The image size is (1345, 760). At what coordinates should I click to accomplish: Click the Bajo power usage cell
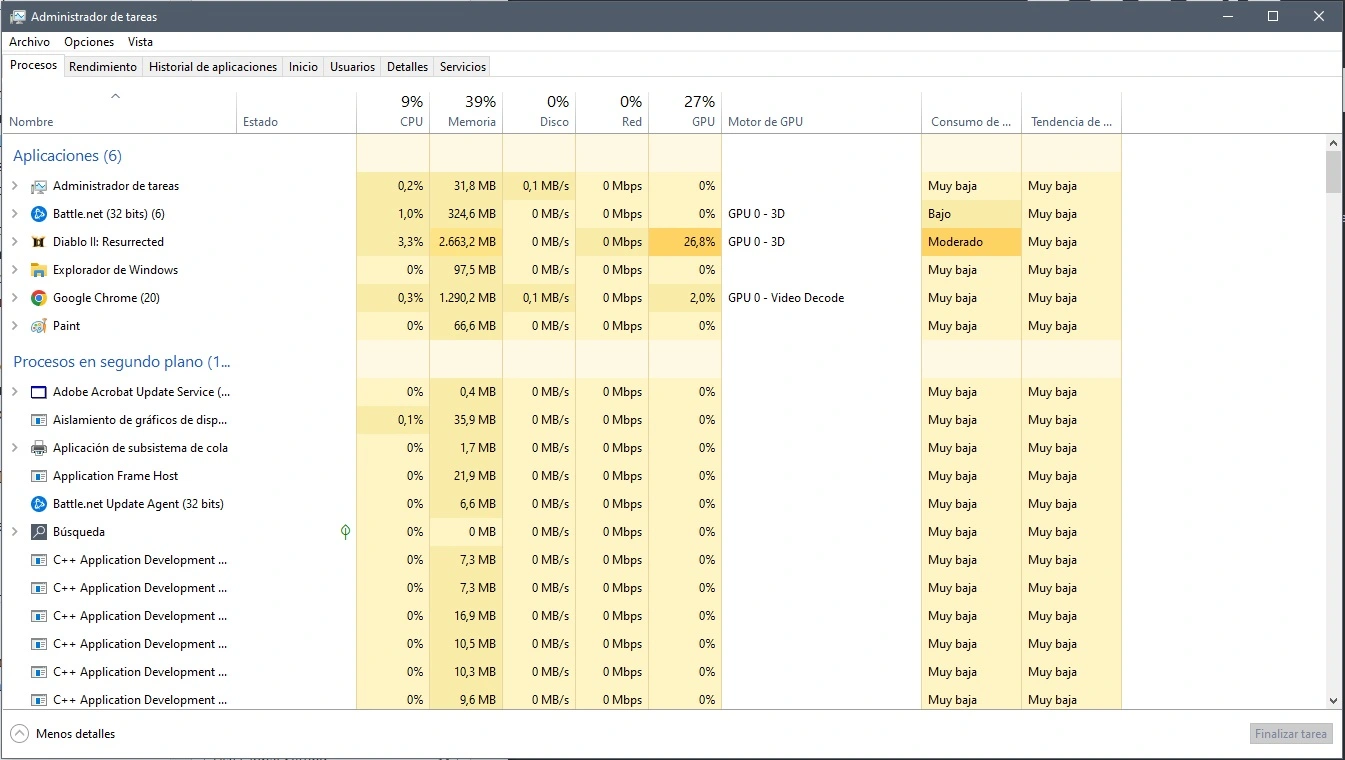[x=971, y=214]
